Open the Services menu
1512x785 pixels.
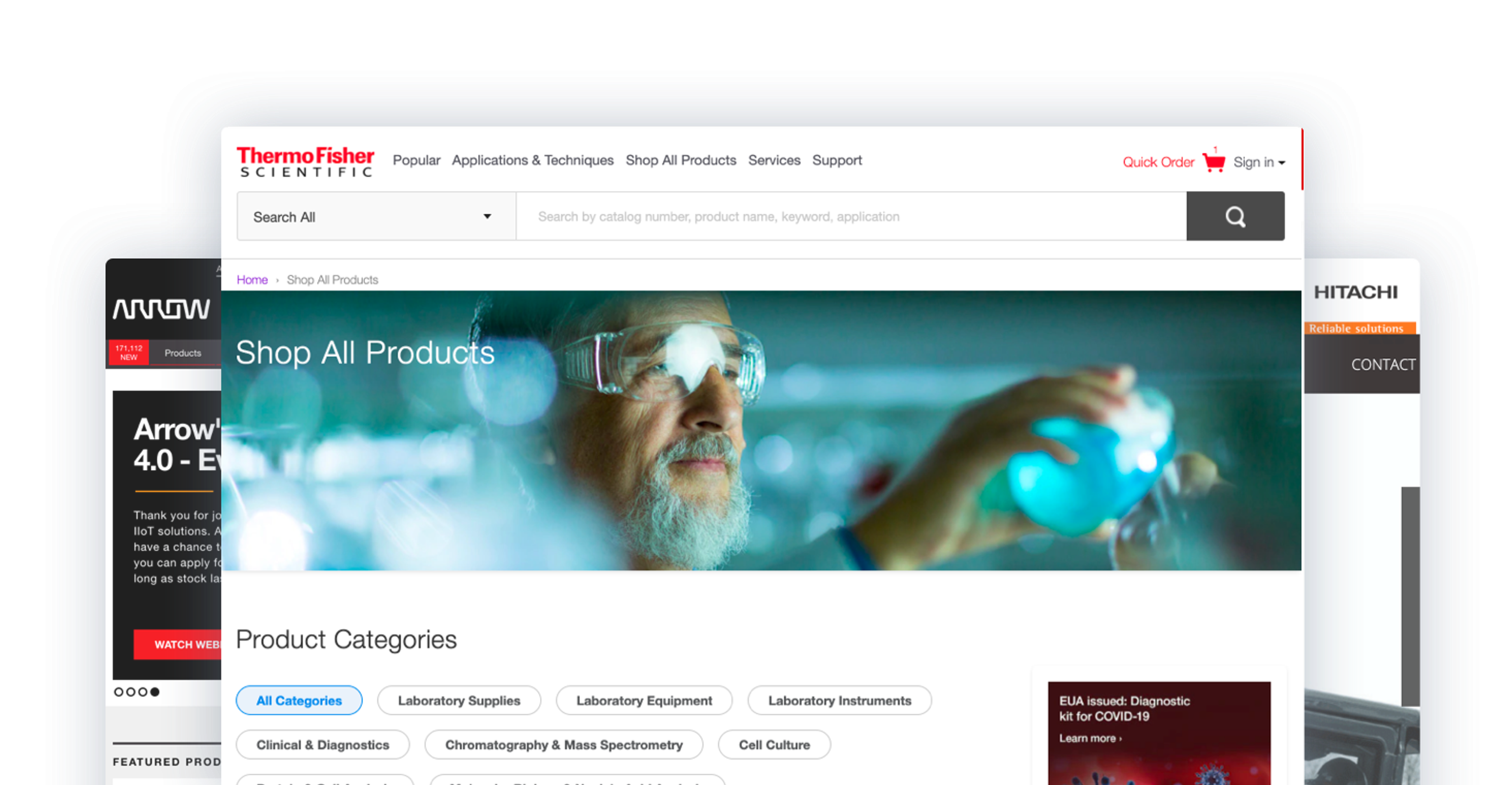point(774,160)
